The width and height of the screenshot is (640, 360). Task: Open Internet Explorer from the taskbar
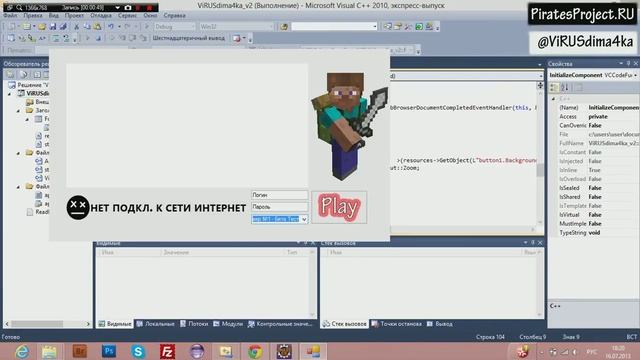[22, 351]
